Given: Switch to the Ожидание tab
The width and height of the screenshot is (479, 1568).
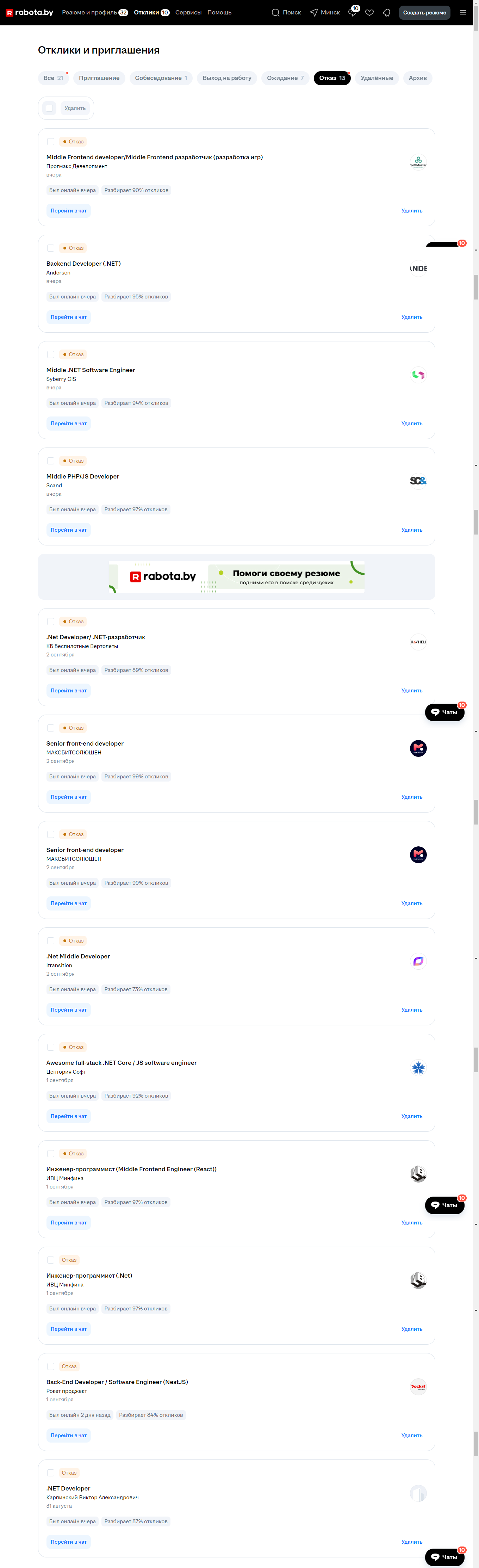Looking at the screenshot, I should click(x=285, y=78).
